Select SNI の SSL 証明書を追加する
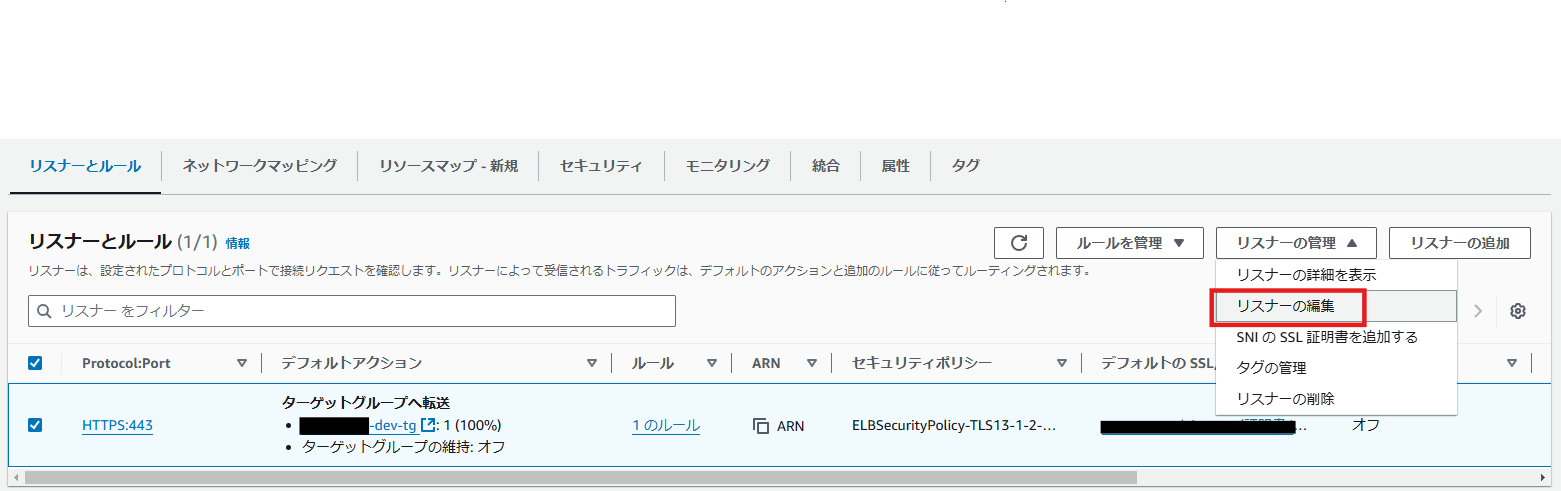Screen dimensions: 1561x491 click(x=1336, y=337)
